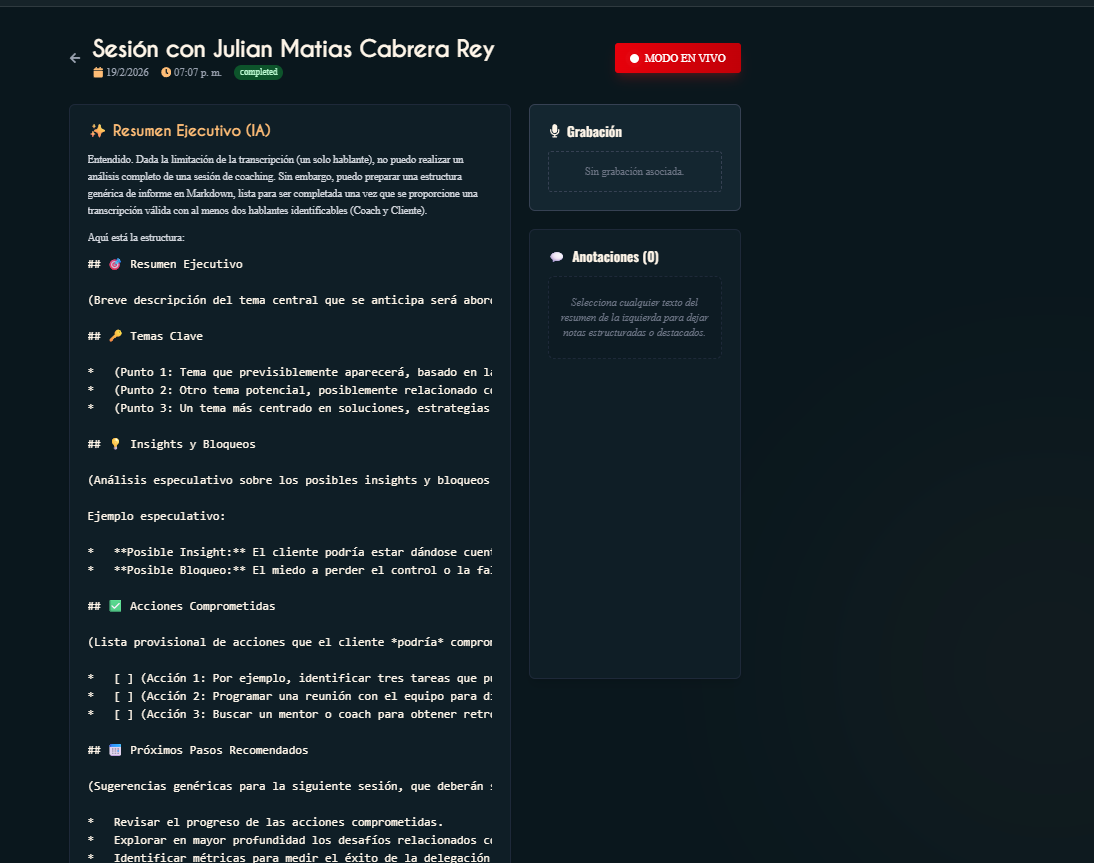Click the sparkle icon on Resumen Ejecutivo (IA)
This screenshot has width=1094, height=863.
click(x=97, y=130)
